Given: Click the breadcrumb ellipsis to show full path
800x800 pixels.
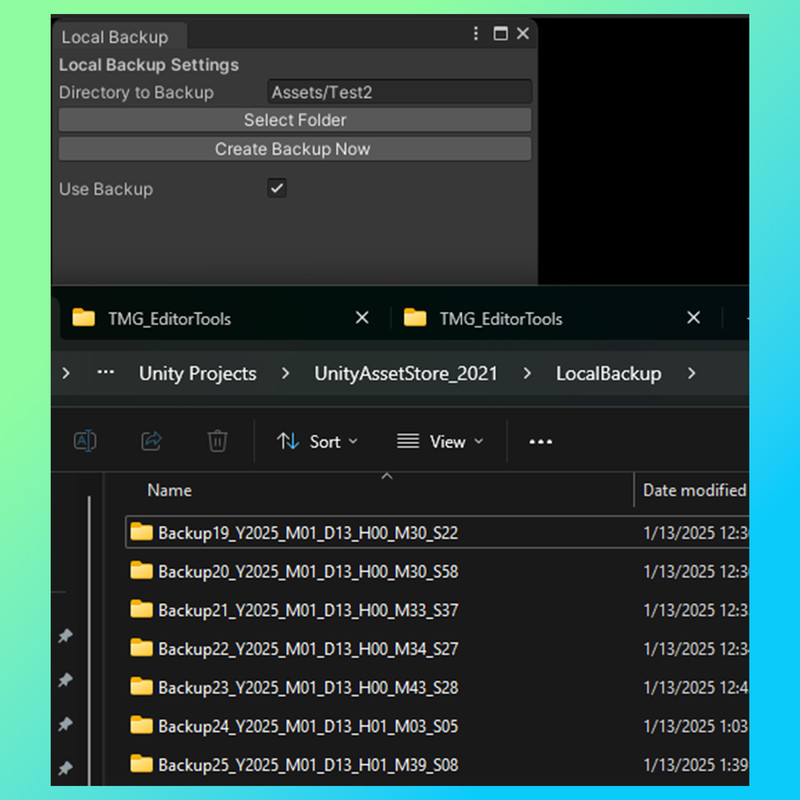Looking at the screenshot, I should pos(106,373).
